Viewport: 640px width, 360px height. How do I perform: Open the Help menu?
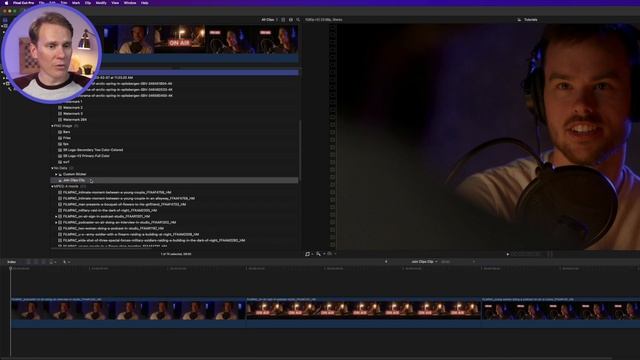[144, 2]
